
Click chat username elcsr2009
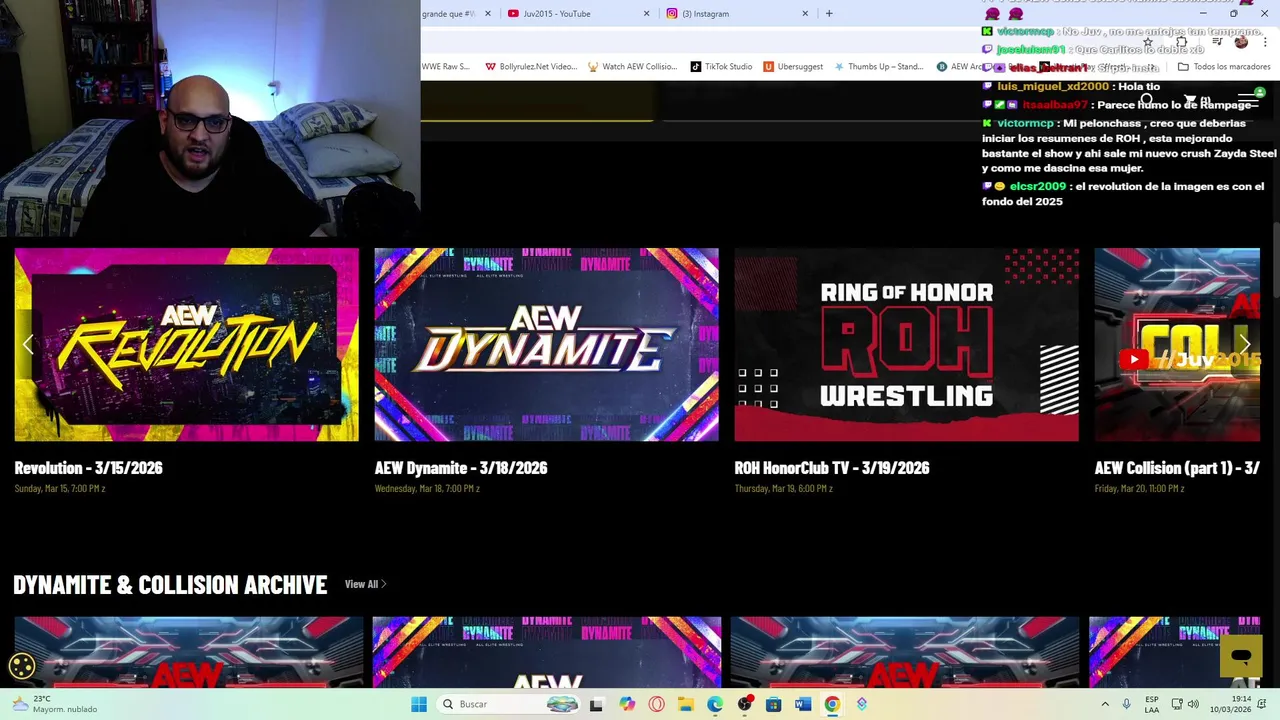1038,187
